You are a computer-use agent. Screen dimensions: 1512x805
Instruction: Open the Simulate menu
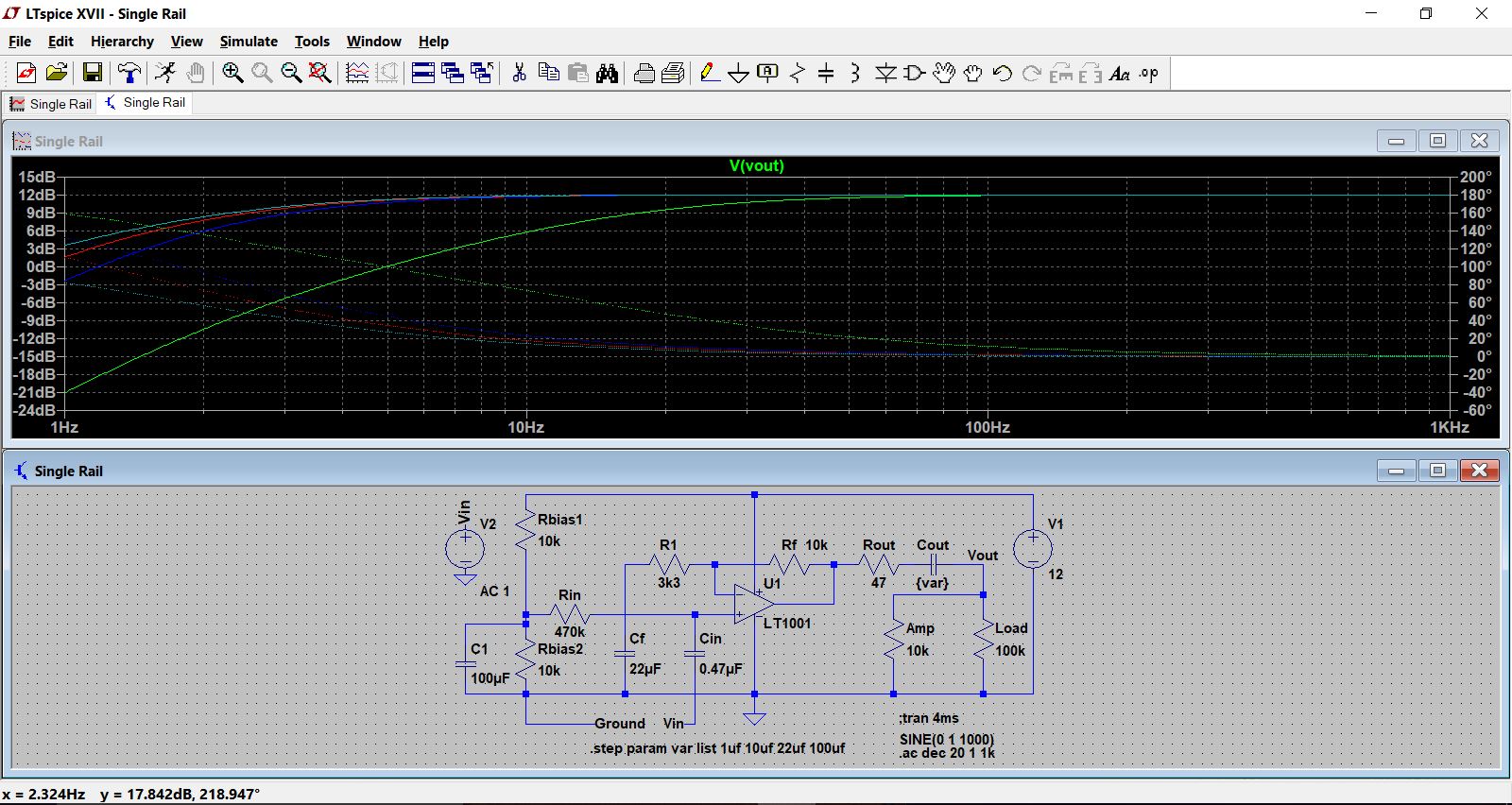click(x=249, y=42)
